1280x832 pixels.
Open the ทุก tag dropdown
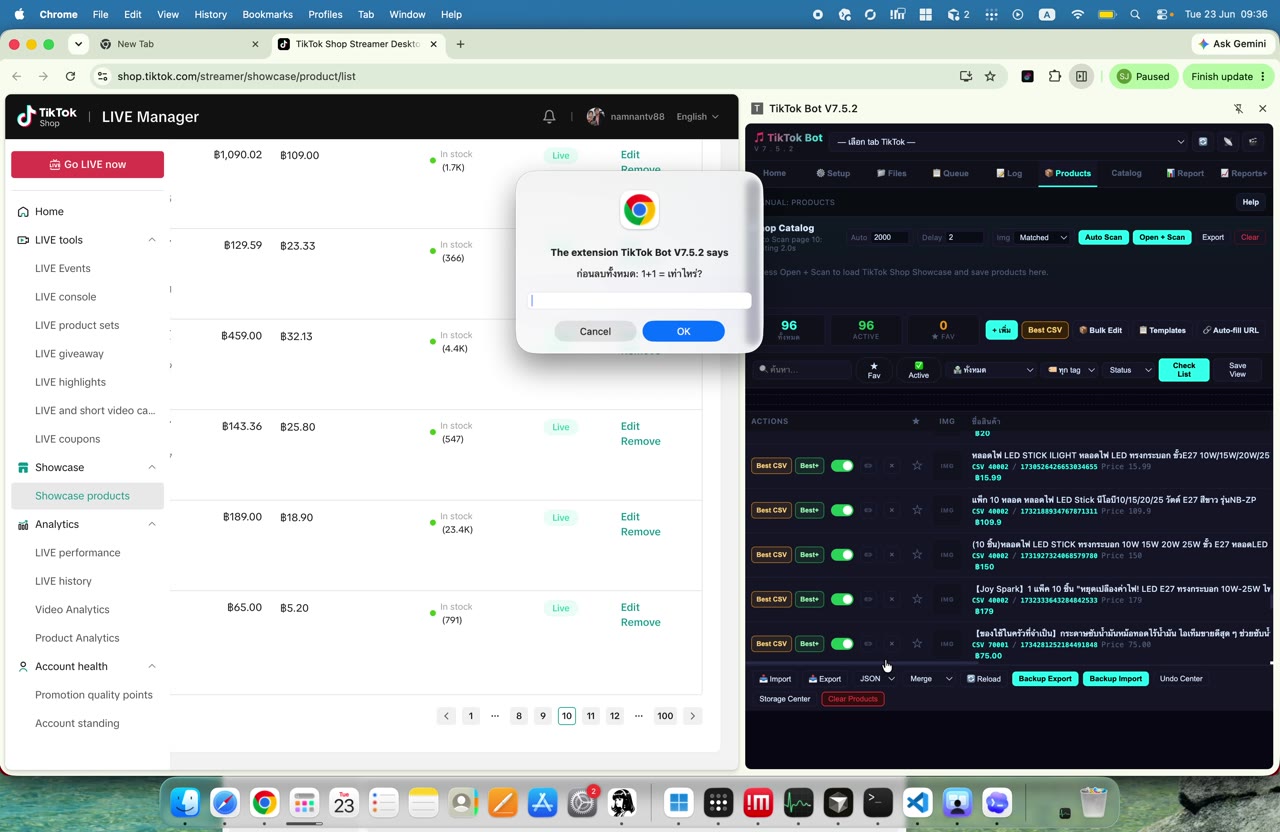tap(1071, 370)
